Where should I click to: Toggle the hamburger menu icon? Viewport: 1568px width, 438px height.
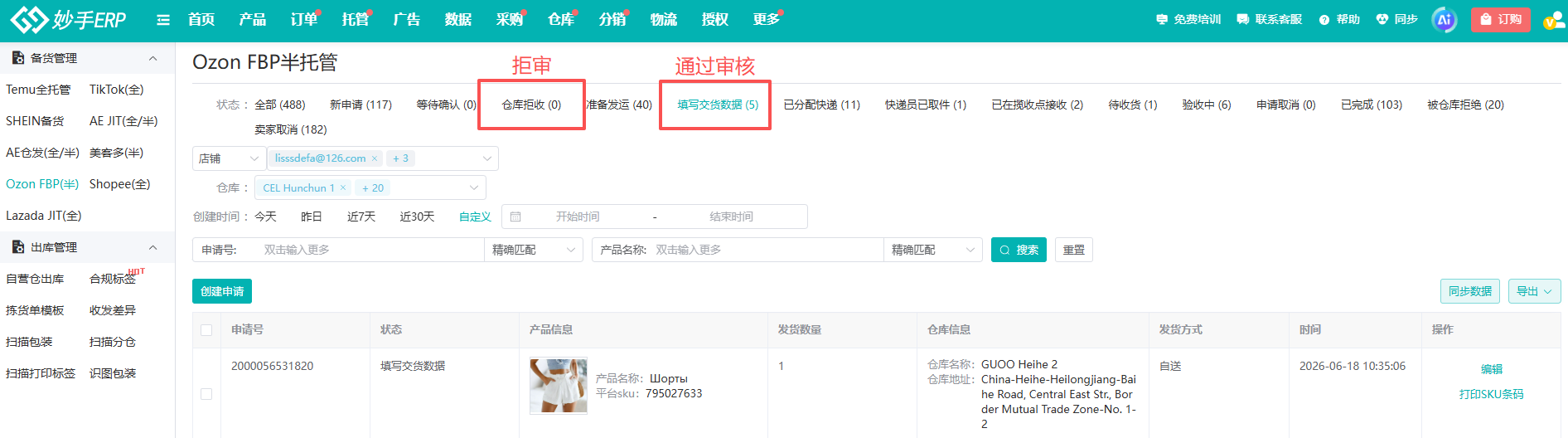click(x=163, y=20)
